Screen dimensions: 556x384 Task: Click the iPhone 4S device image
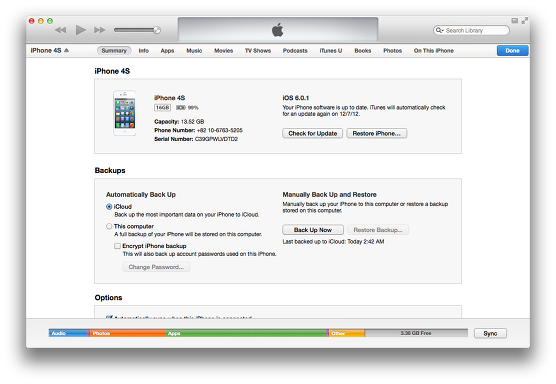[124, 113]
